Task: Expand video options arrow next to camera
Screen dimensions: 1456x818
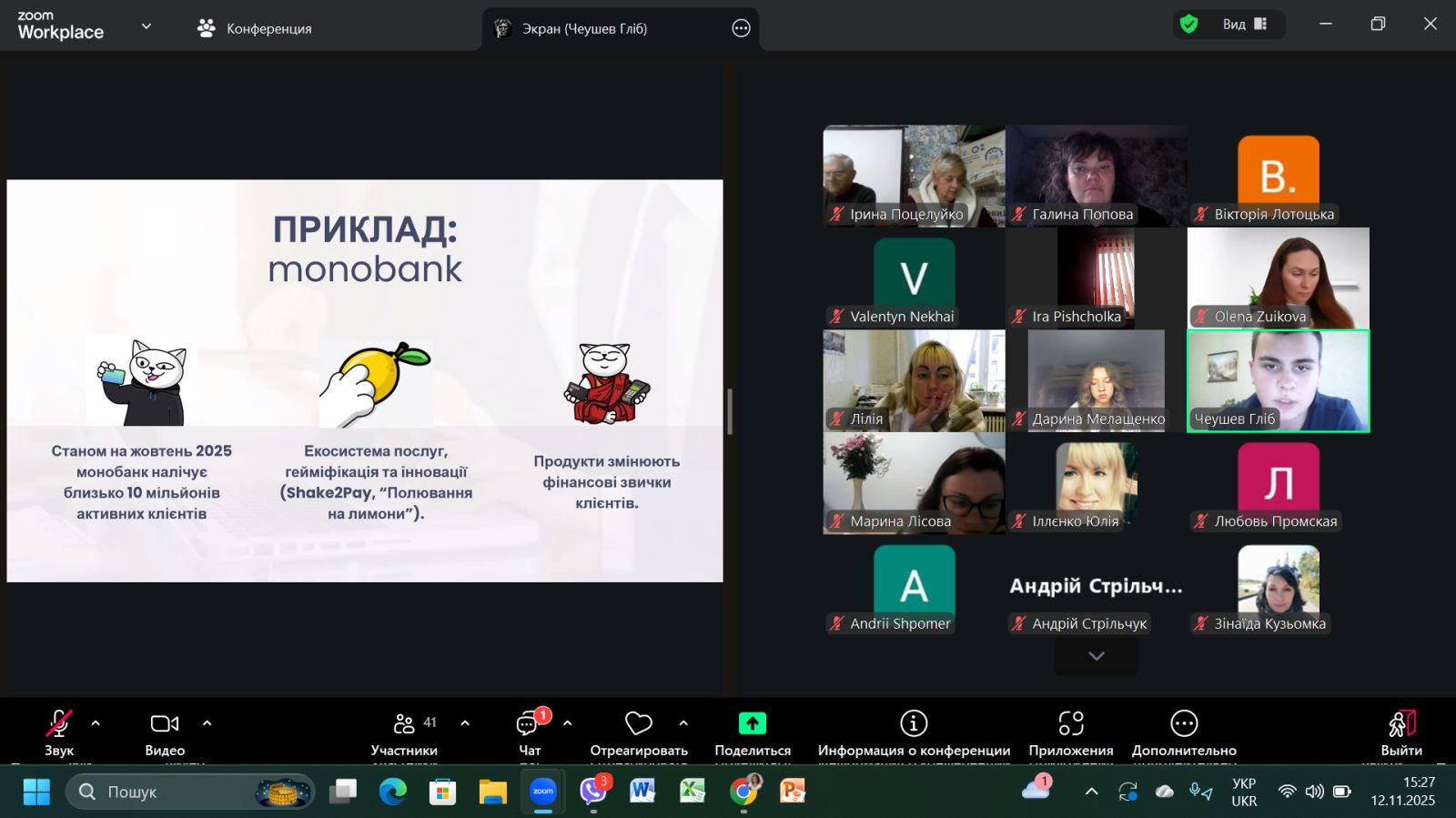Action: click(x=207, y=723)
